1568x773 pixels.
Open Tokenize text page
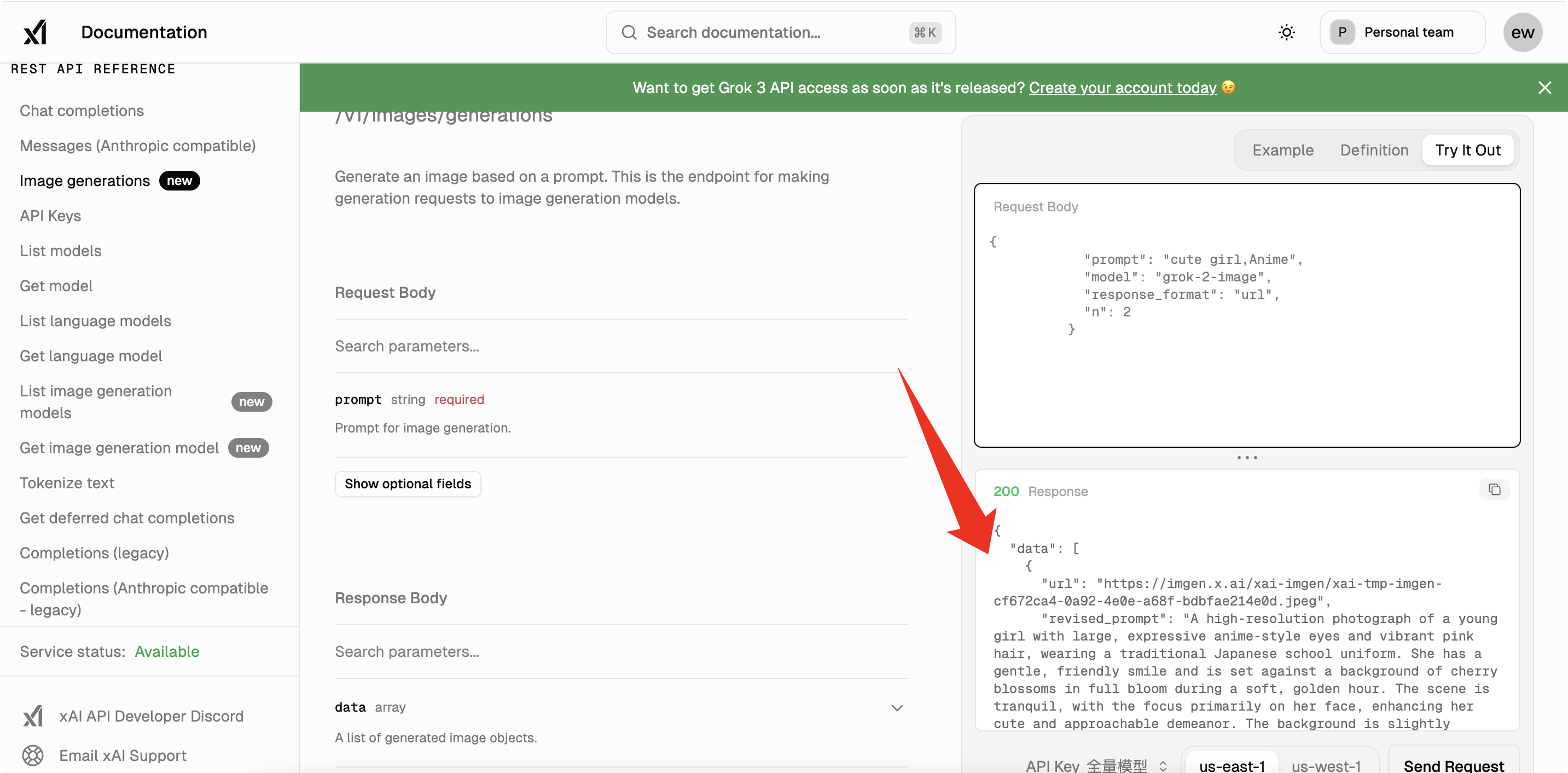click(67, 483)
